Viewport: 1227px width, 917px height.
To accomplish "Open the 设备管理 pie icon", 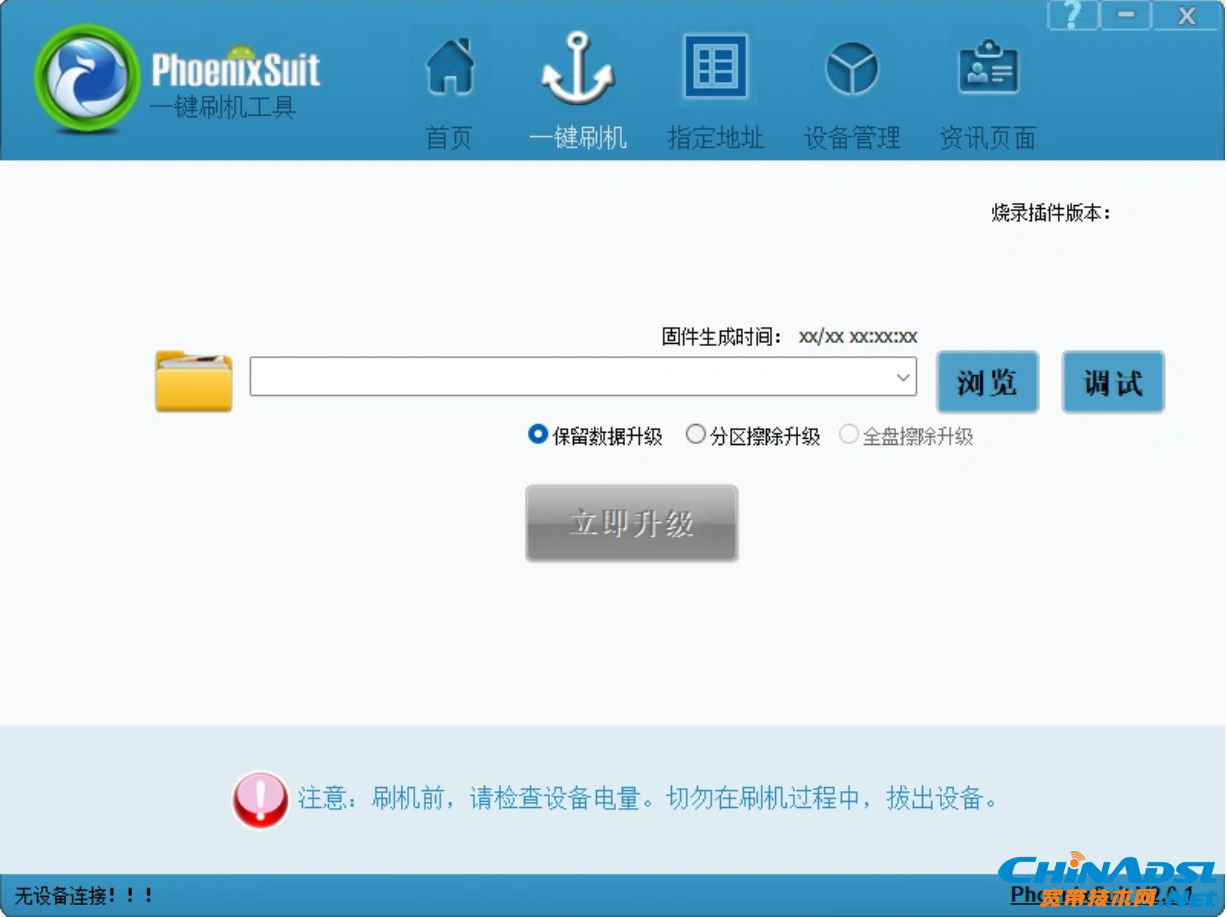I will [x=852, y=69].
